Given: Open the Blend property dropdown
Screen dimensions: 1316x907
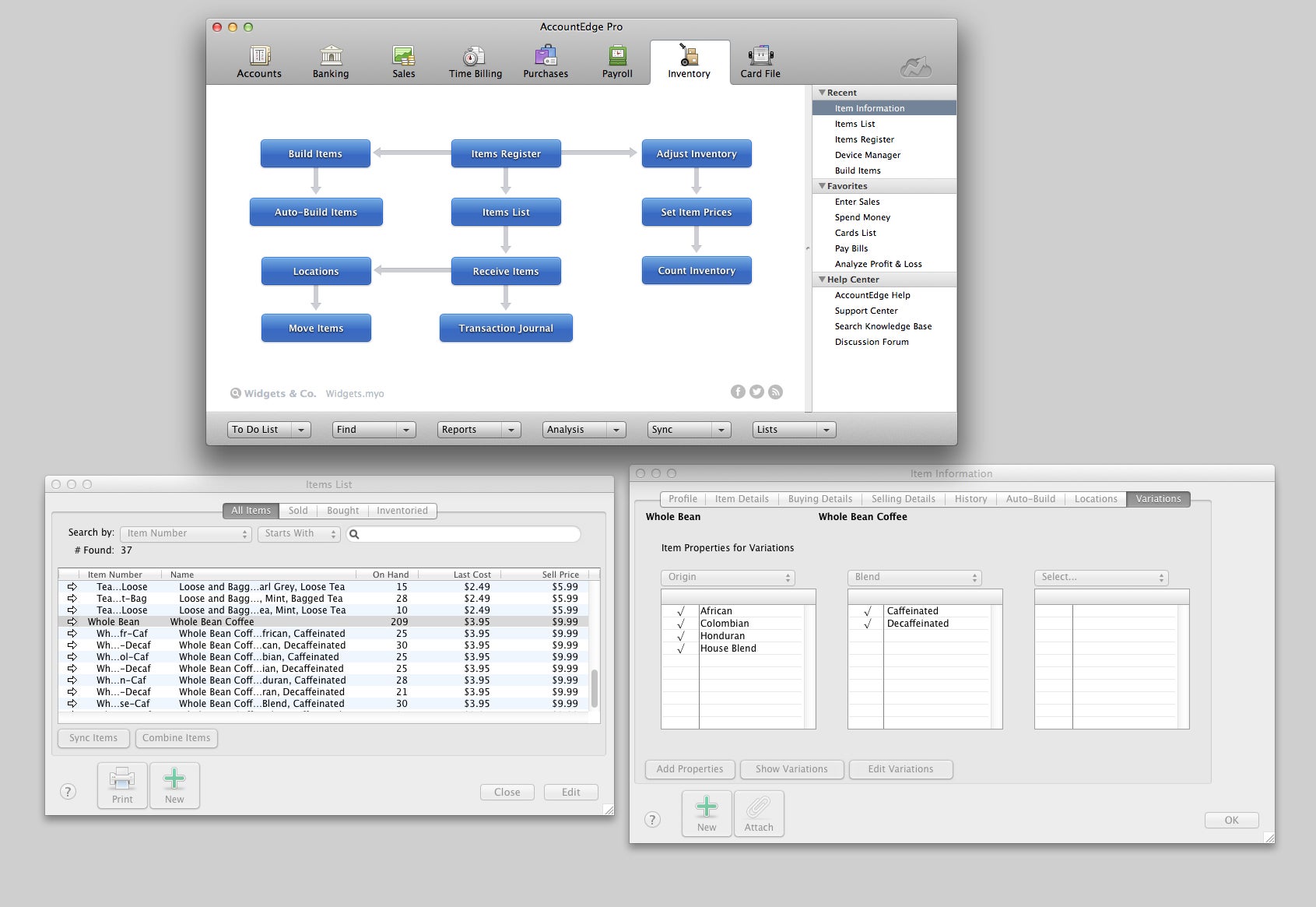Looking at the screenshot, I should point(914,578).
